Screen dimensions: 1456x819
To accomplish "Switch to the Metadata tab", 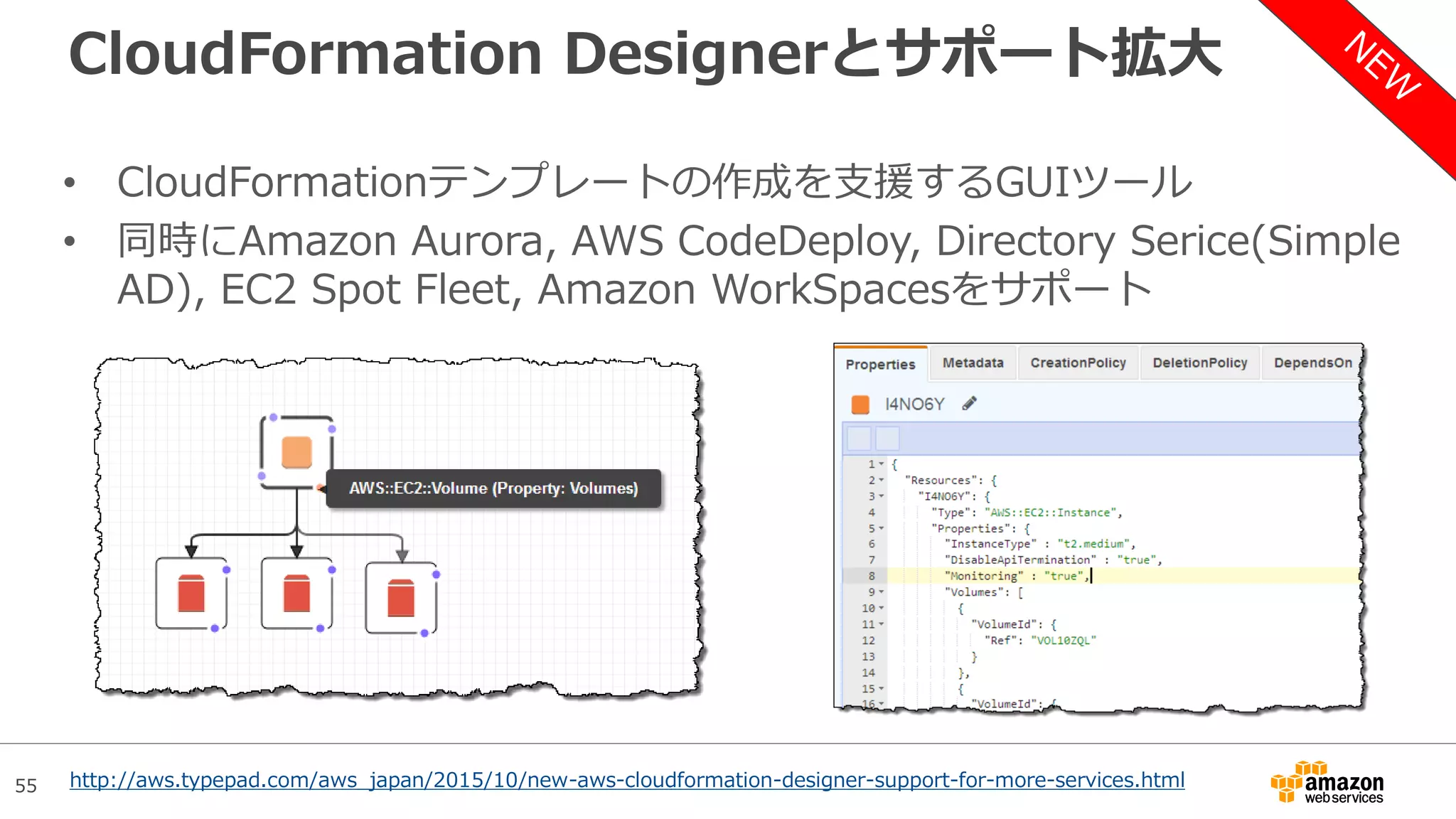I will coord(973,363).
